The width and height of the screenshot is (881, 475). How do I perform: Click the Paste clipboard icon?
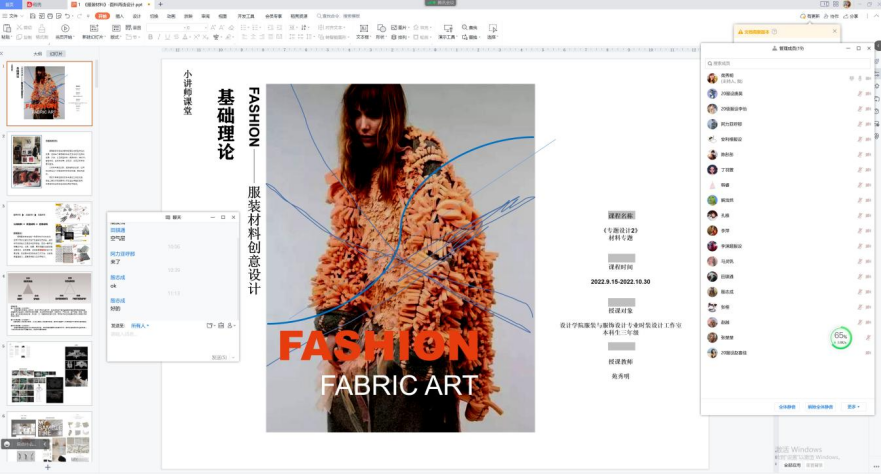click(x=7, y=28)
